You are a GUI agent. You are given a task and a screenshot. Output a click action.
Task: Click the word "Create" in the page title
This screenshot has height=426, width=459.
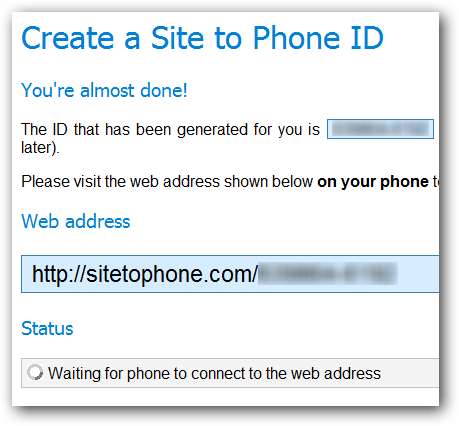pyautogui.click(x=68, y=38)
